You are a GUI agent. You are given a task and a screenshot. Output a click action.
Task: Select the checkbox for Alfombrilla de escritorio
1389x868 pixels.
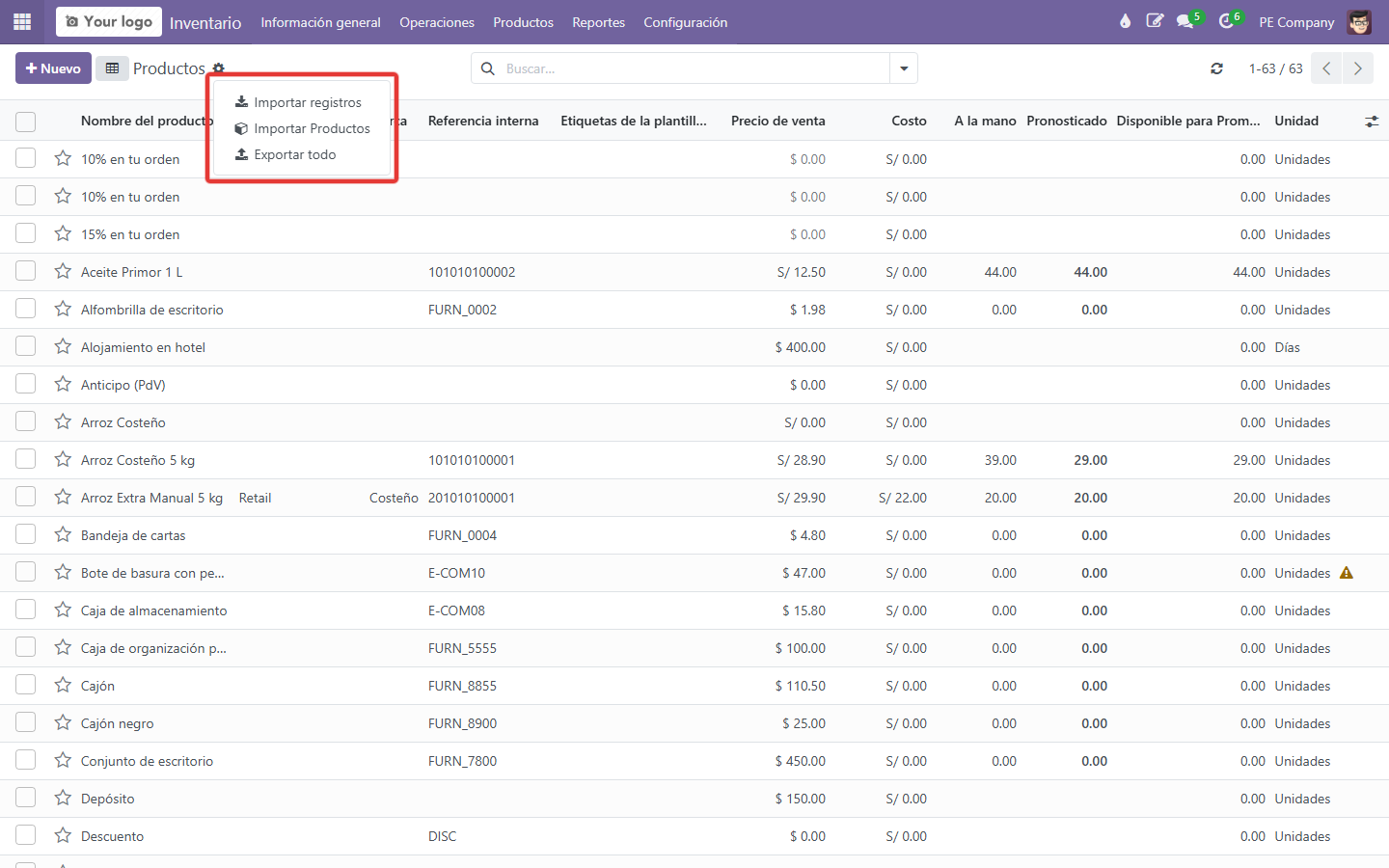point(26,309)
